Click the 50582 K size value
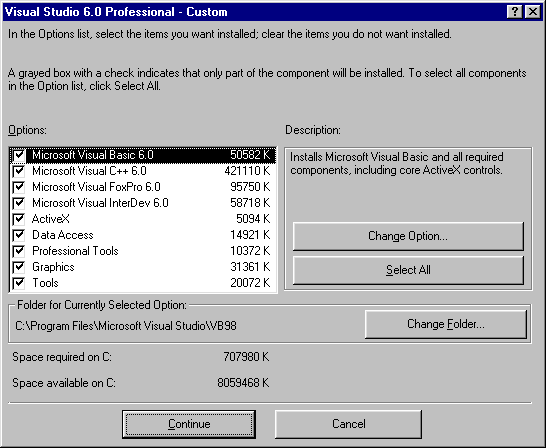546x448 pixels. coord(250,155)
